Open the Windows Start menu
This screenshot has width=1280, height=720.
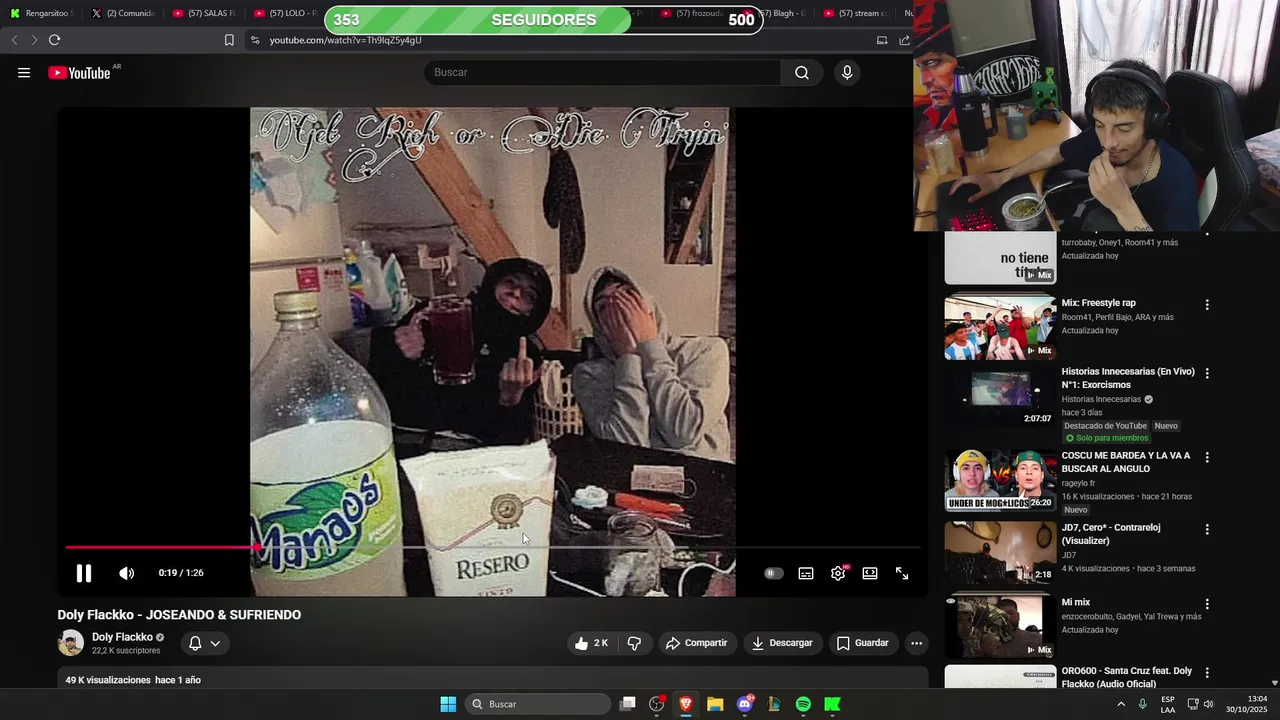(448, 704)
